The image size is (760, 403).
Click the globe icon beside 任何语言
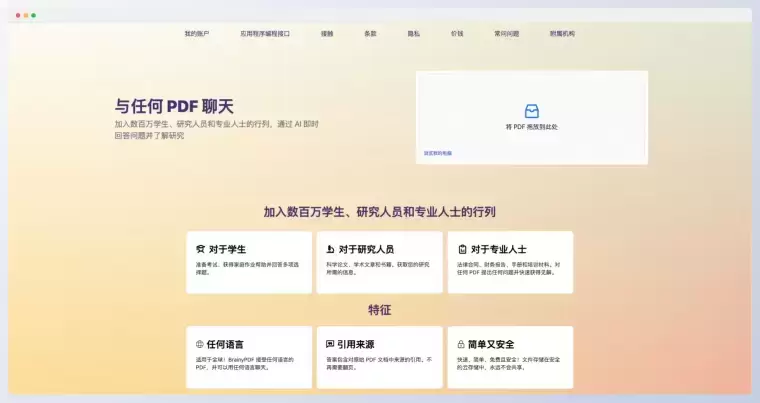click(200, 344)
